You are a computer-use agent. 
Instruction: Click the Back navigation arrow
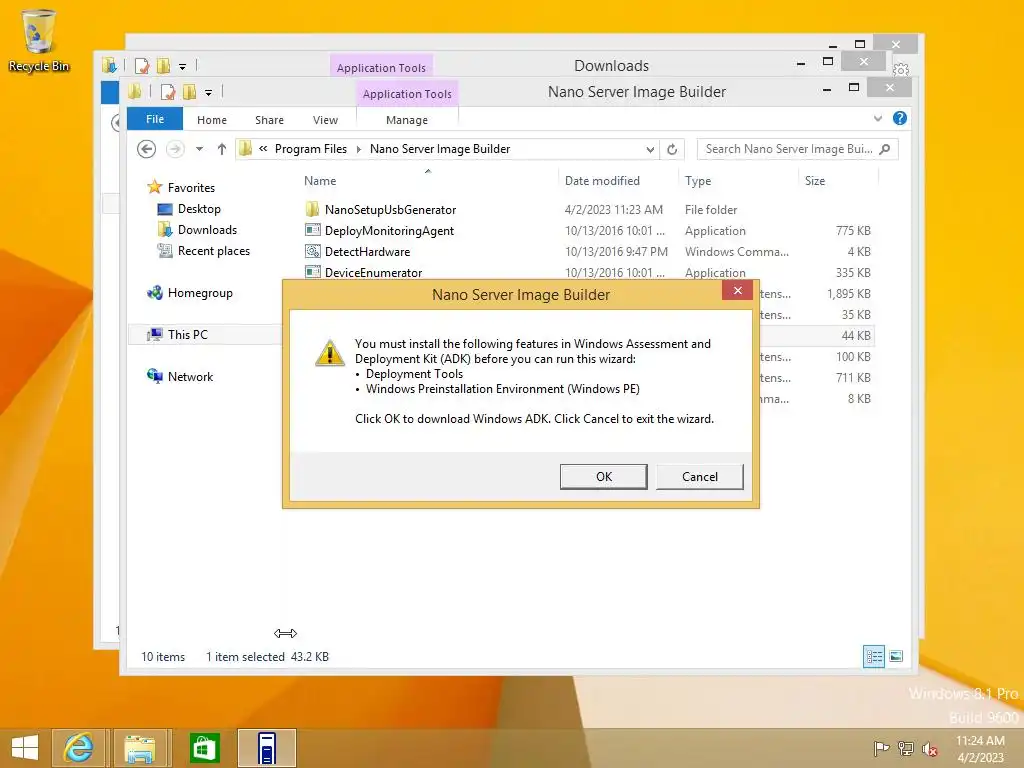click(x=146, y=149)
